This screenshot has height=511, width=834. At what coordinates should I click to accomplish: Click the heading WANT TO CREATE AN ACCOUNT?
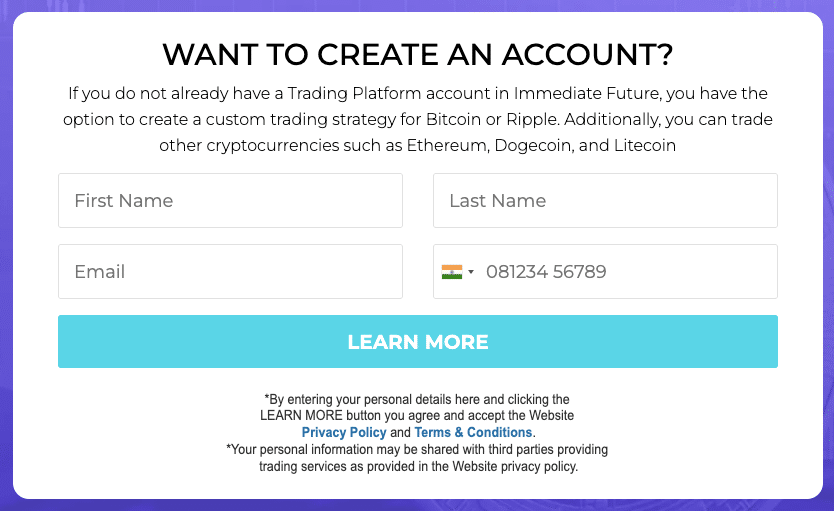pos(418,54)
